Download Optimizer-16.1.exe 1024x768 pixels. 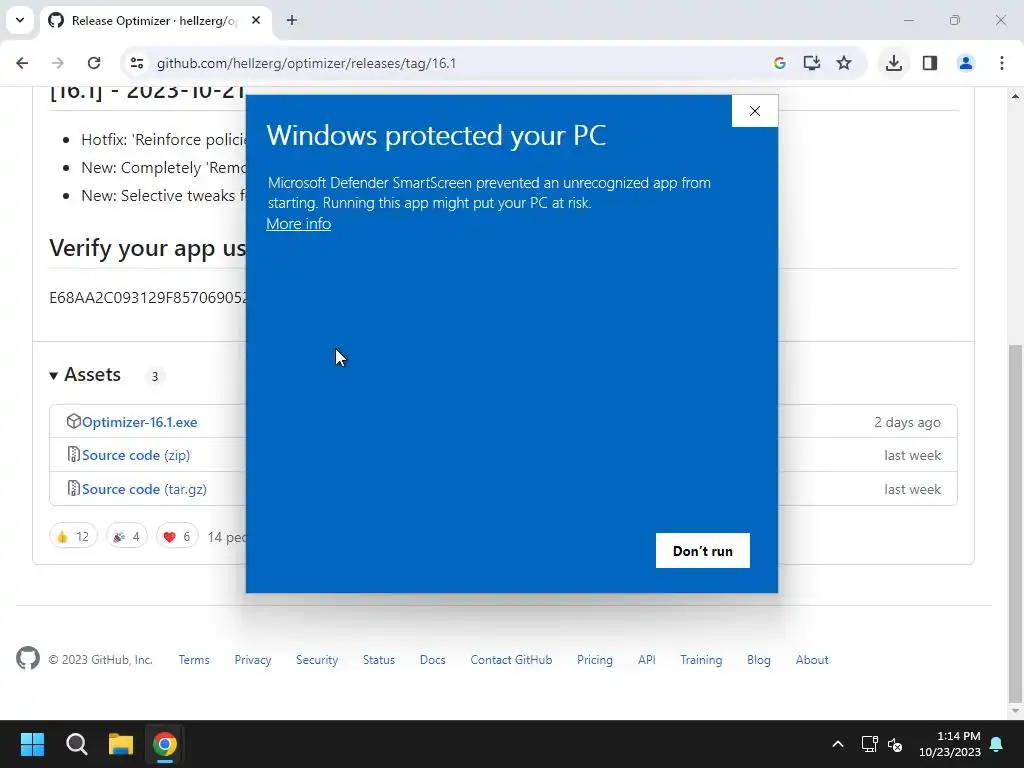(x=139, y=422)
